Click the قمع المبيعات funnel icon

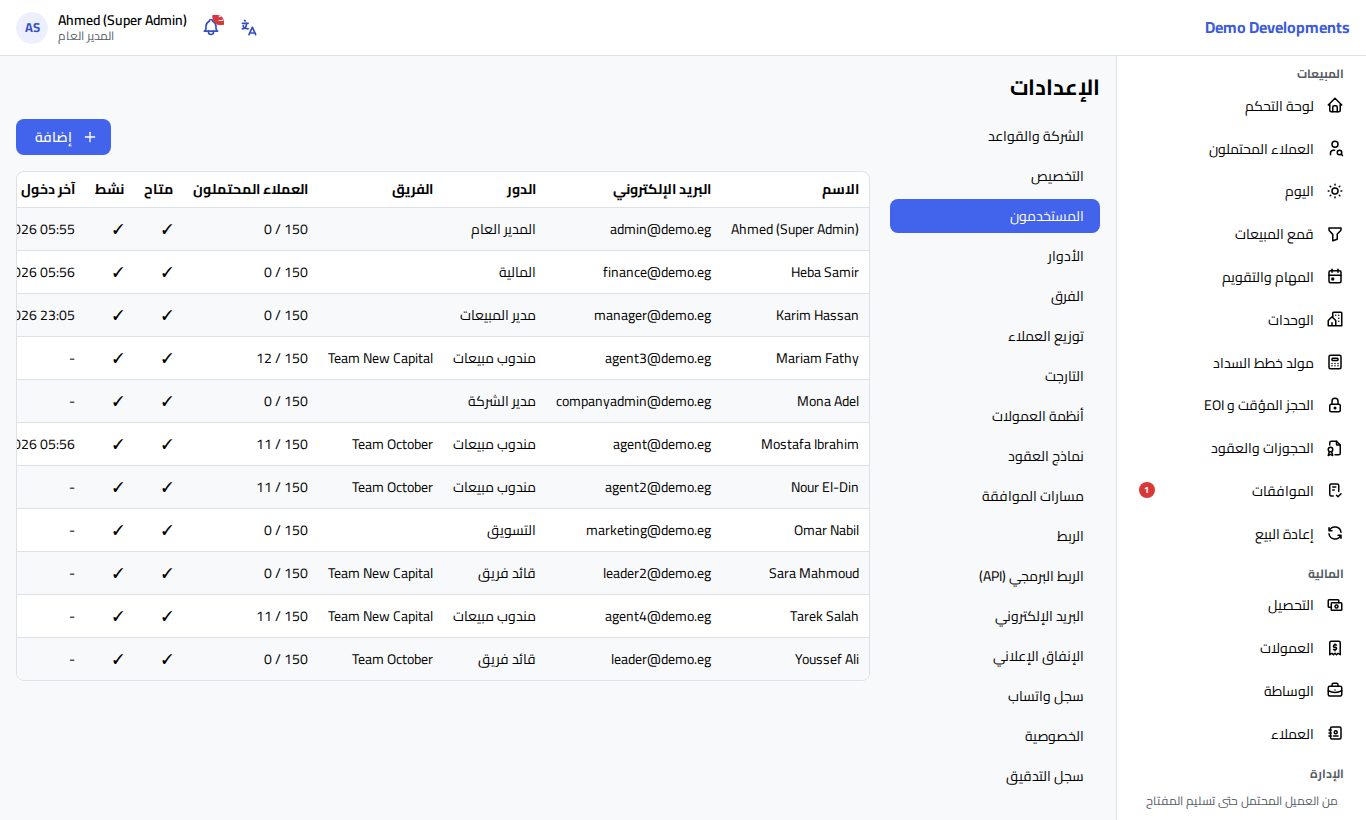[x=1334, y=235]
